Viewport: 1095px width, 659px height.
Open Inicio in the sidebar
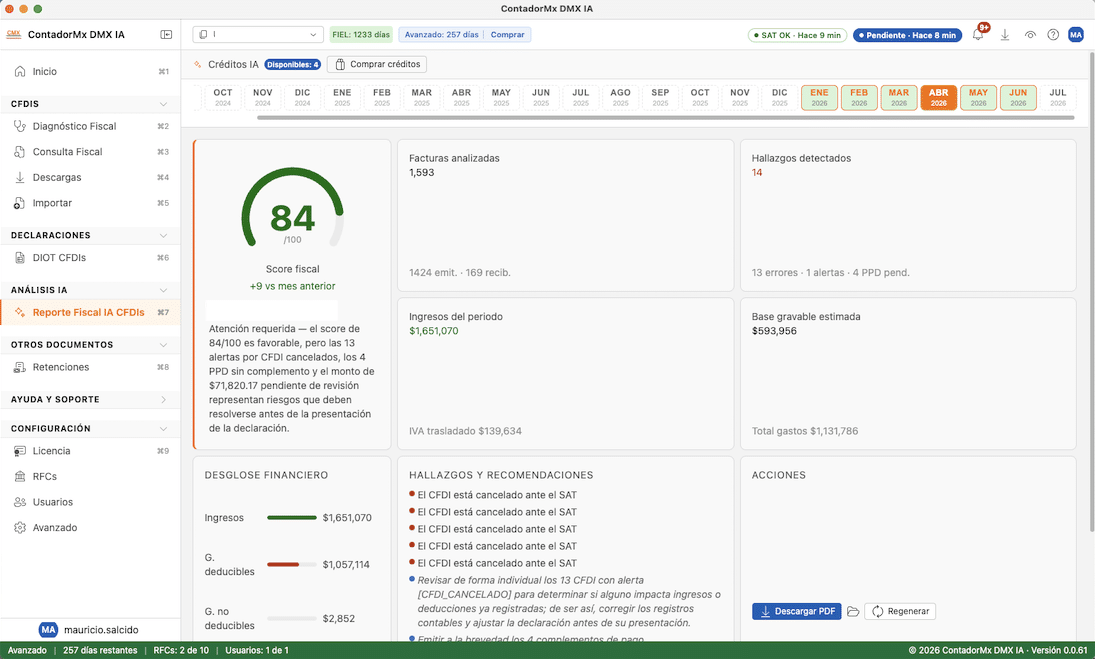click(90, 71)
